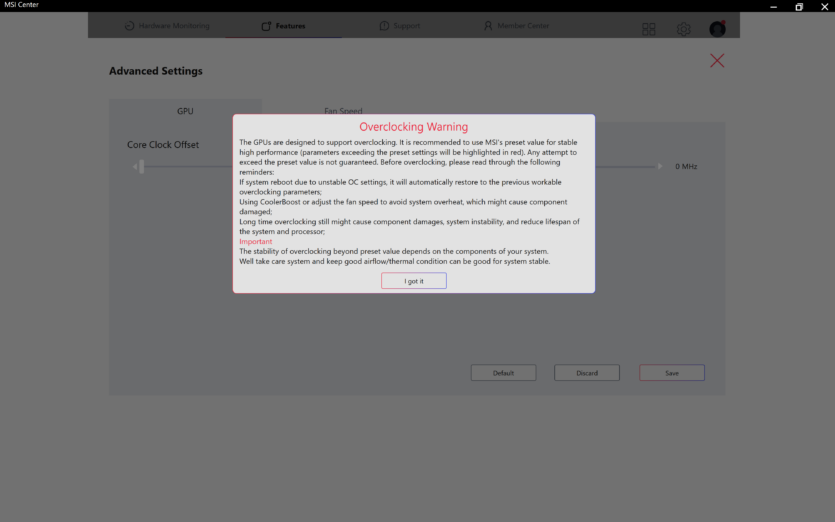Click the Advanced Settings heading
This screenshot has width=835, height=522.
click(x=155, y=71)
